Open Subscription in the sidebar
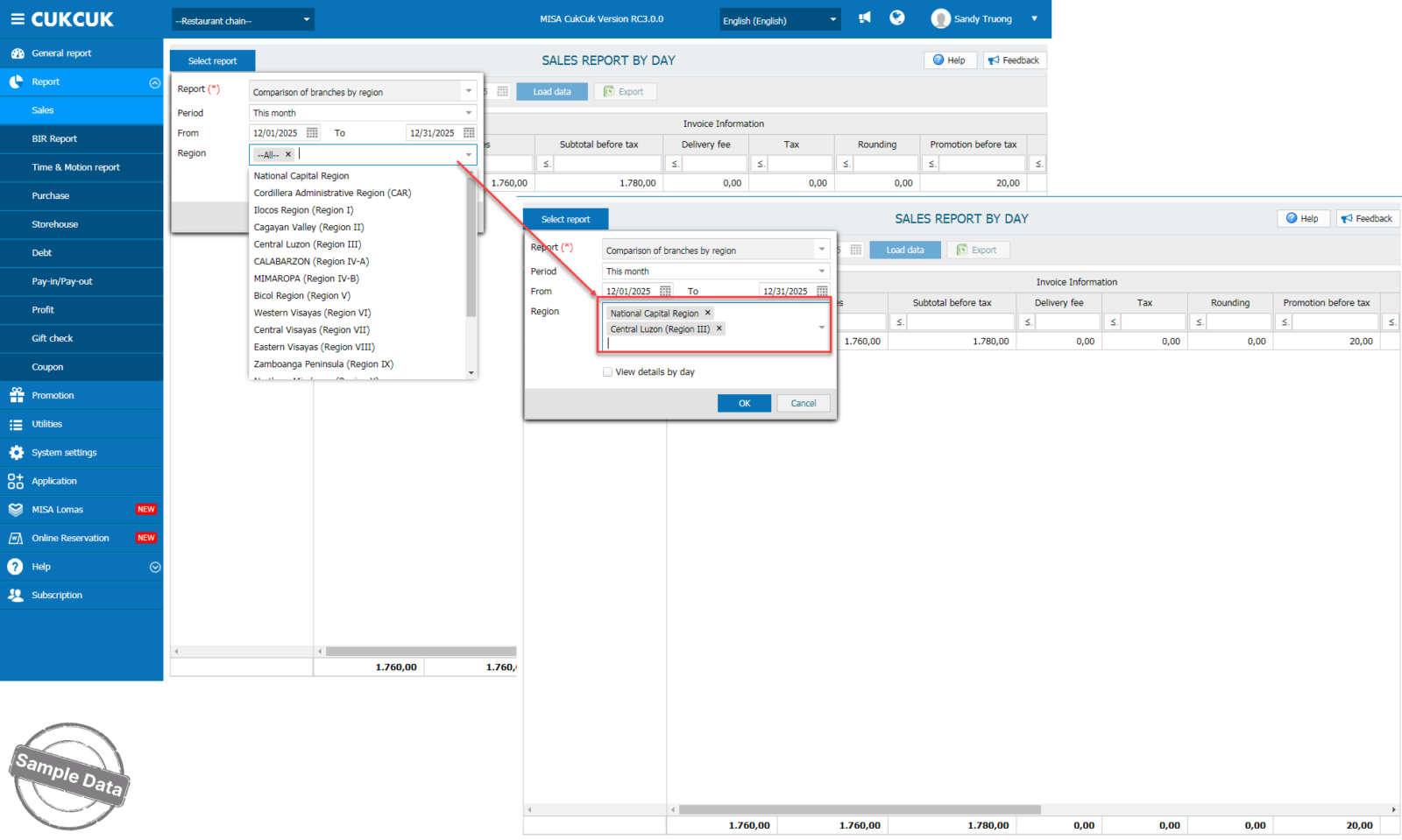1402x840 pixels. pyautogui.click(x=57, y=596)
